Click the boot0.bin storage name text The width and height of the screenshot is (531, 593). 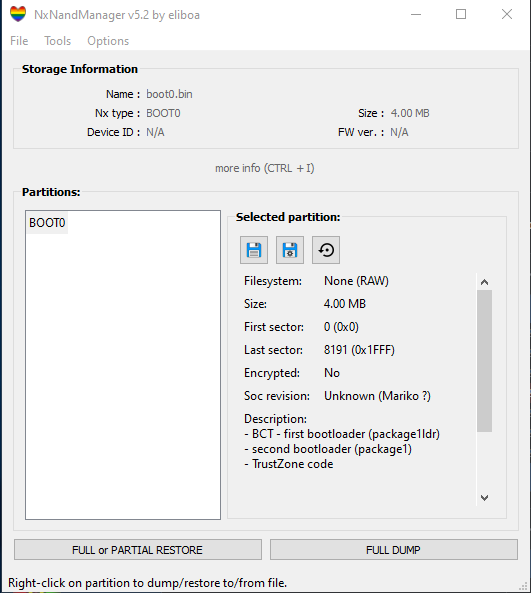point(169,94)
